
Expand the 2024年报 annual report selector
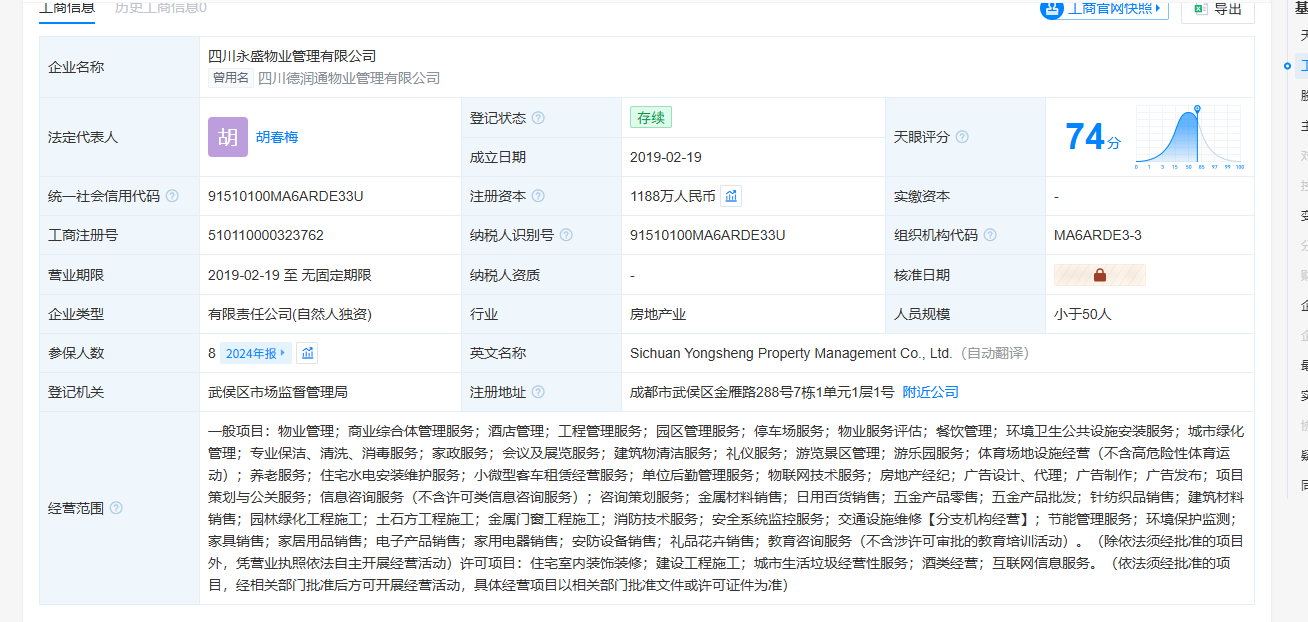[x=256, y=353]
